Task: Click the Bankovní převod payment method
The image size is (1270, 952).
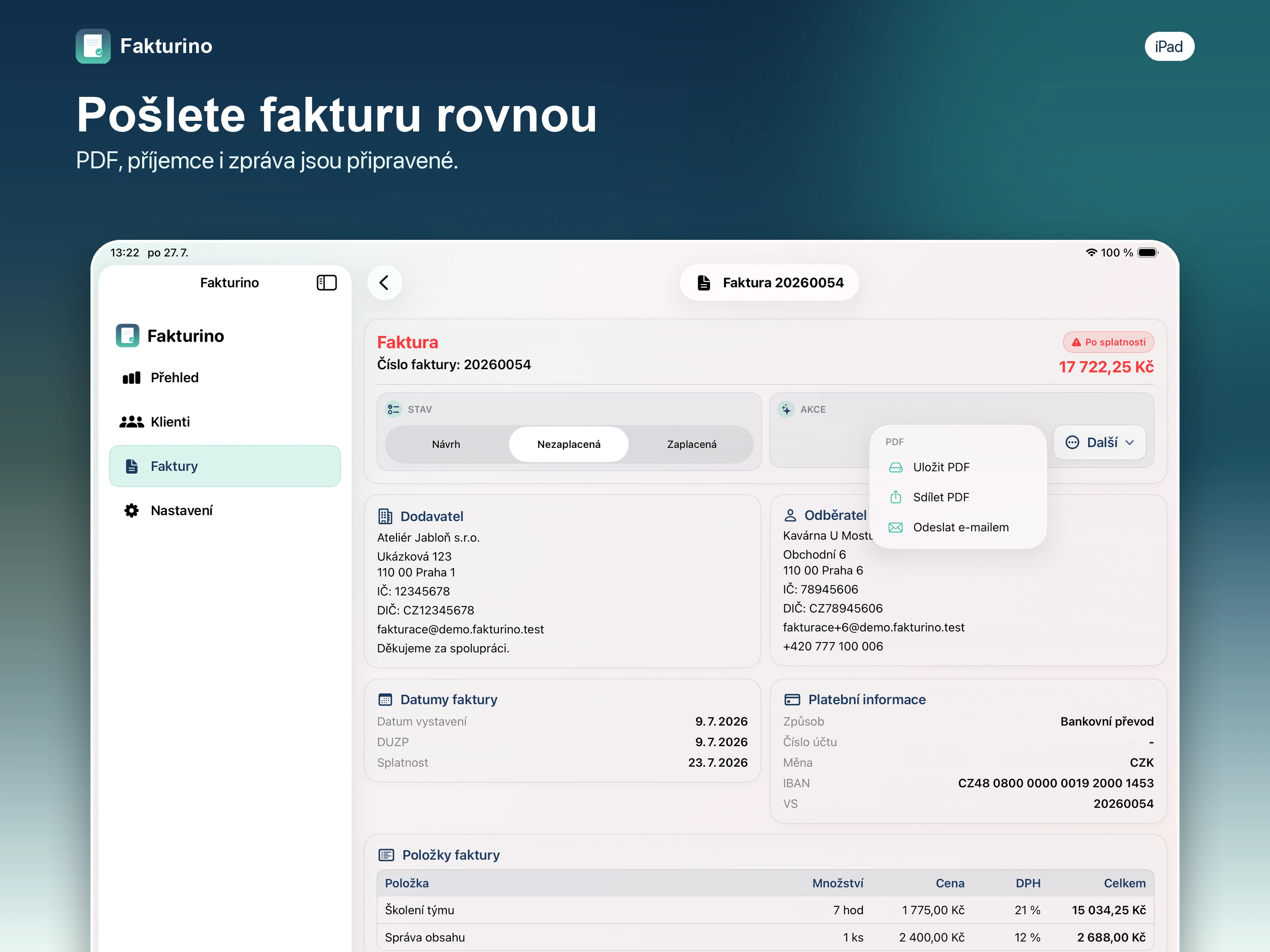Action: pyautogui.click(x=1107, y=721)
